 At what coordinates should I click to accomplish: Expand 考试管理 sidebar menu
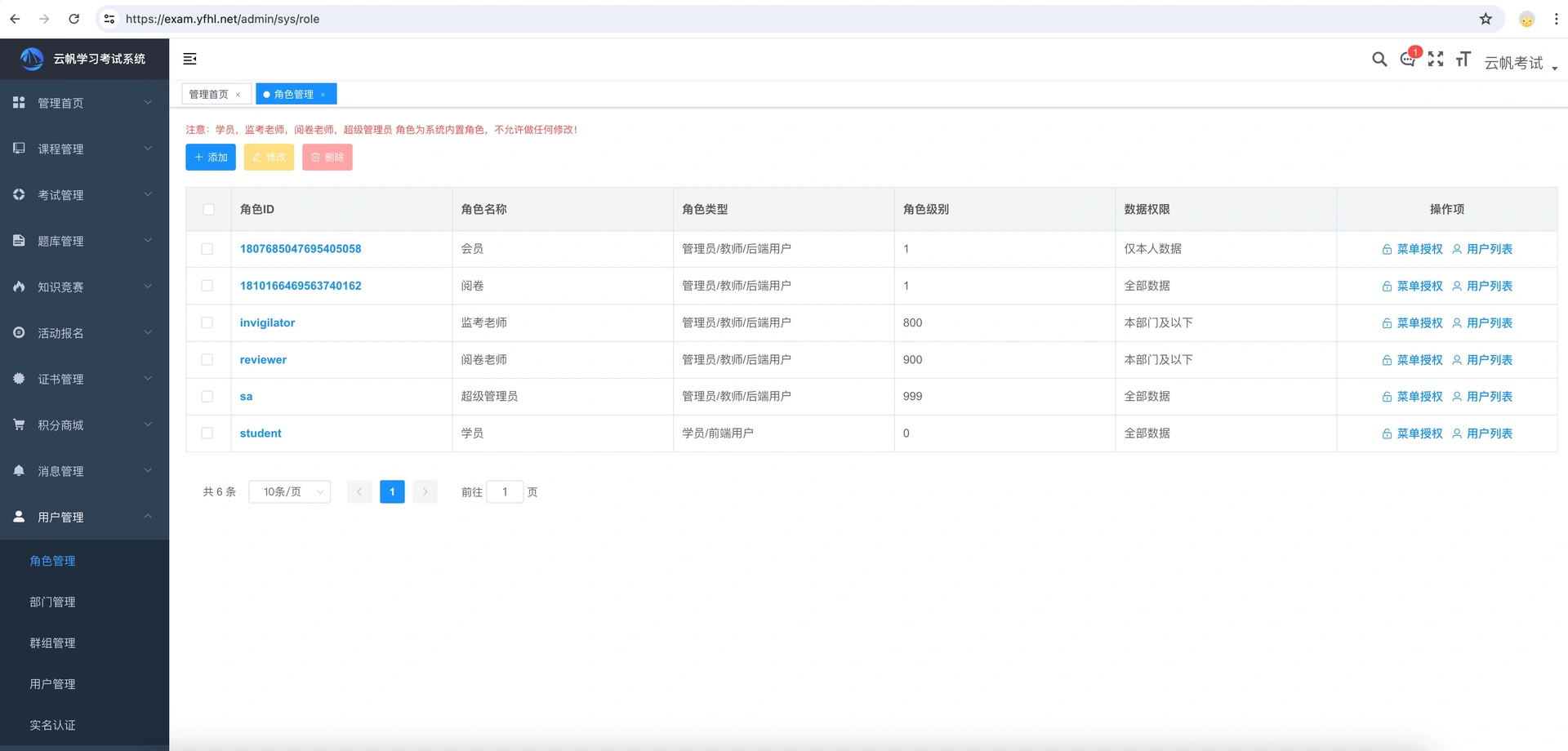(x=84, y=195)
